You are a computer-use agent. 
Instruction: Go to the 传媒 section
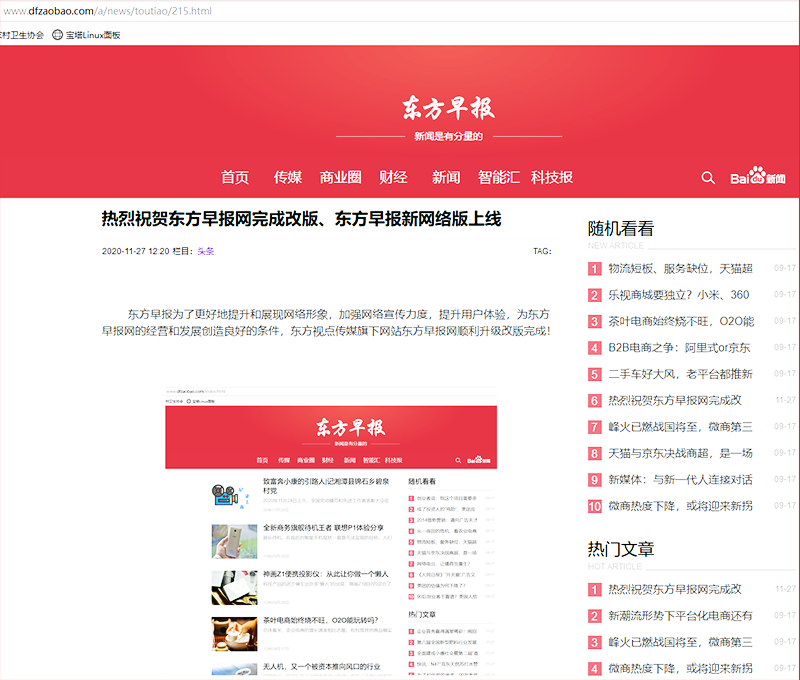coord(288,177)
